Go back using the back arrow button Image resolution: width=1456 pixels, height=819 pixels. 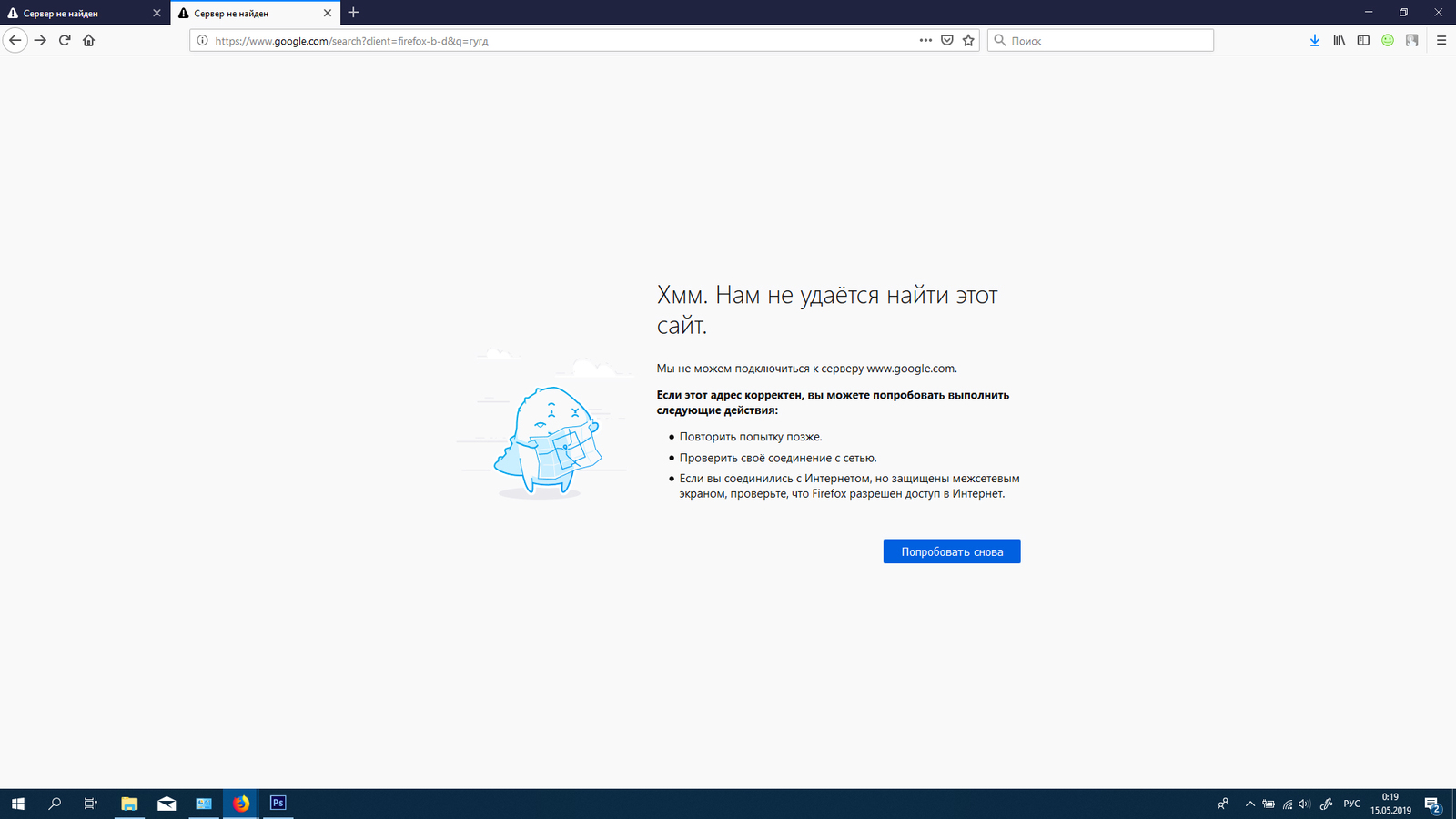(x=15, y=40)
